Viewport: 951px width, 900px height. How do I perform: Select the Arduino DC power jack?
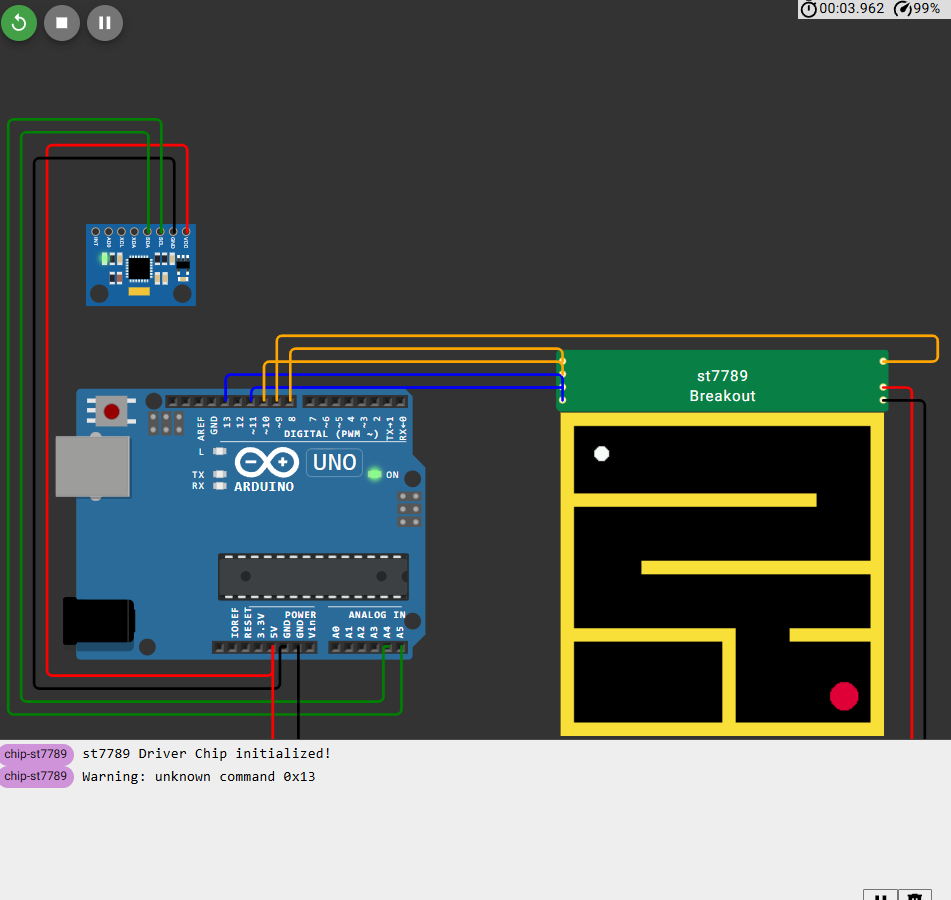click(98, 621)
